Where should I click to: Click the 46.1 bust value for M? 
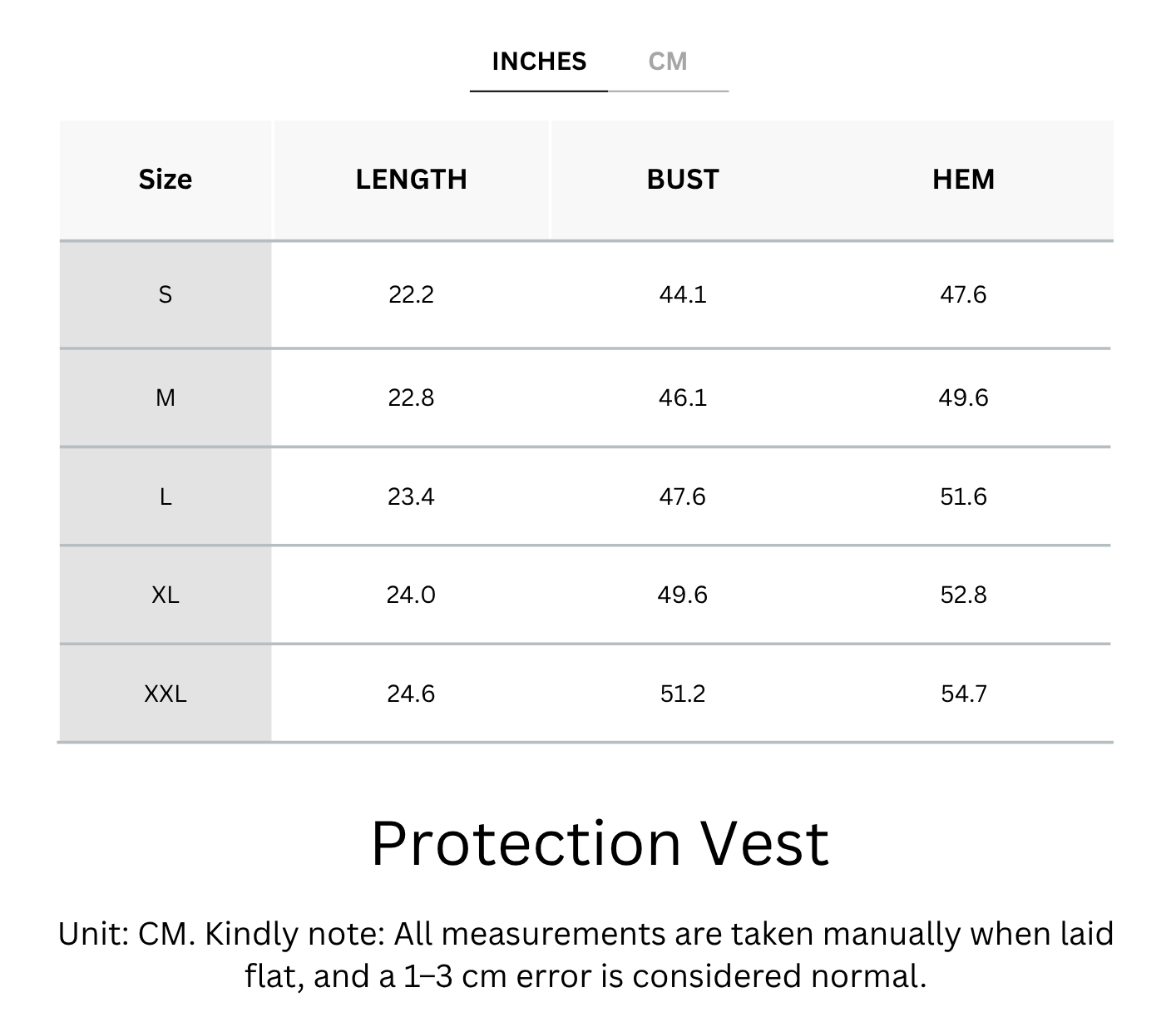tap(682, 397)
